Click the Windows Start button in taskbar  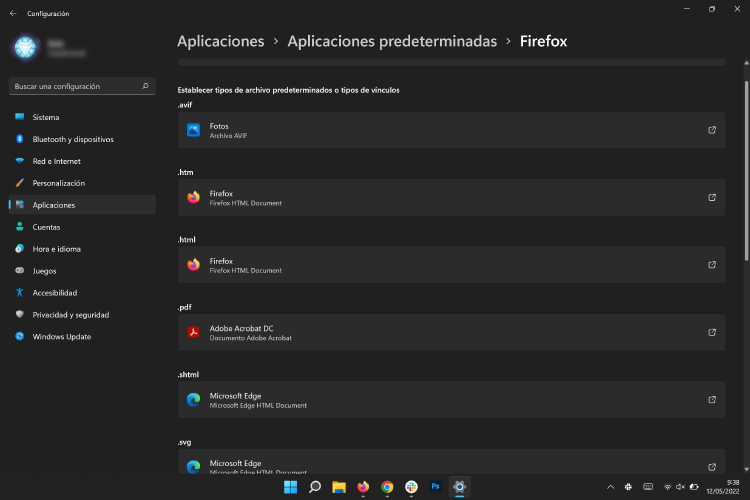coord(290,487)
